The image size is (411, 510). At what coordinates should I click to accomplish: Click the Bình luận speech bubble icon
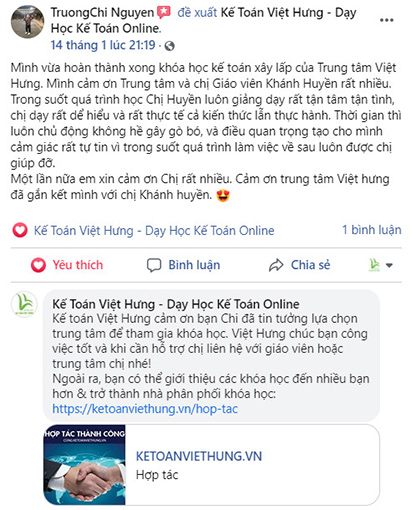tap(154, 265)
